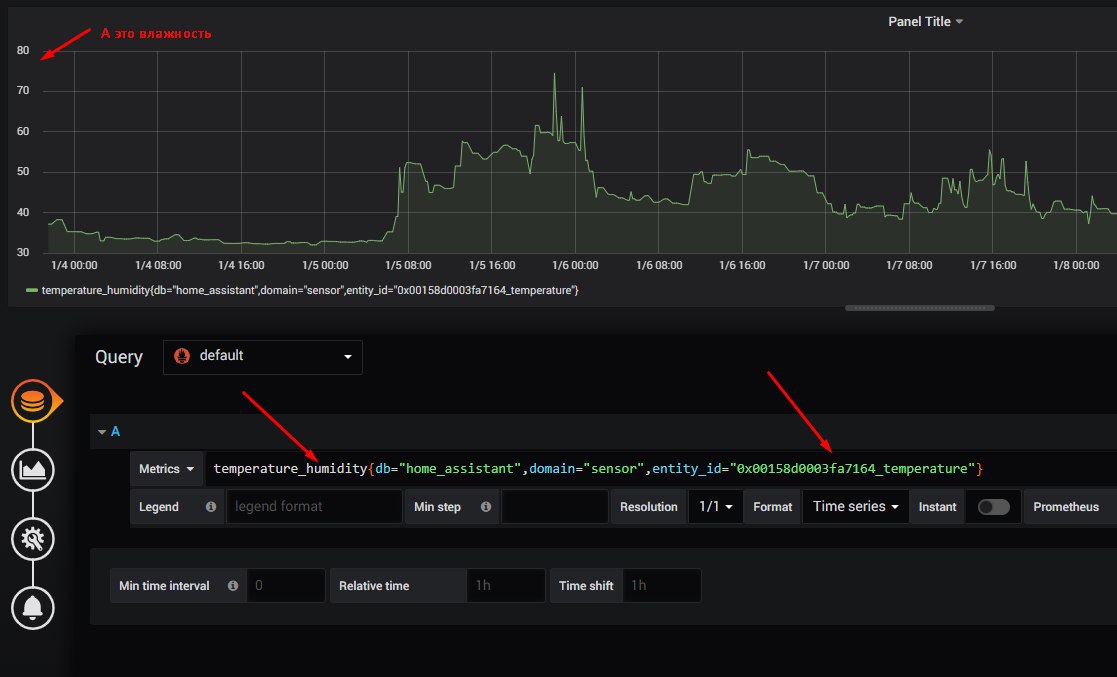Open the Format Time series dropdown
This screenshot has width=1117, height=677.
coord(856,507)
